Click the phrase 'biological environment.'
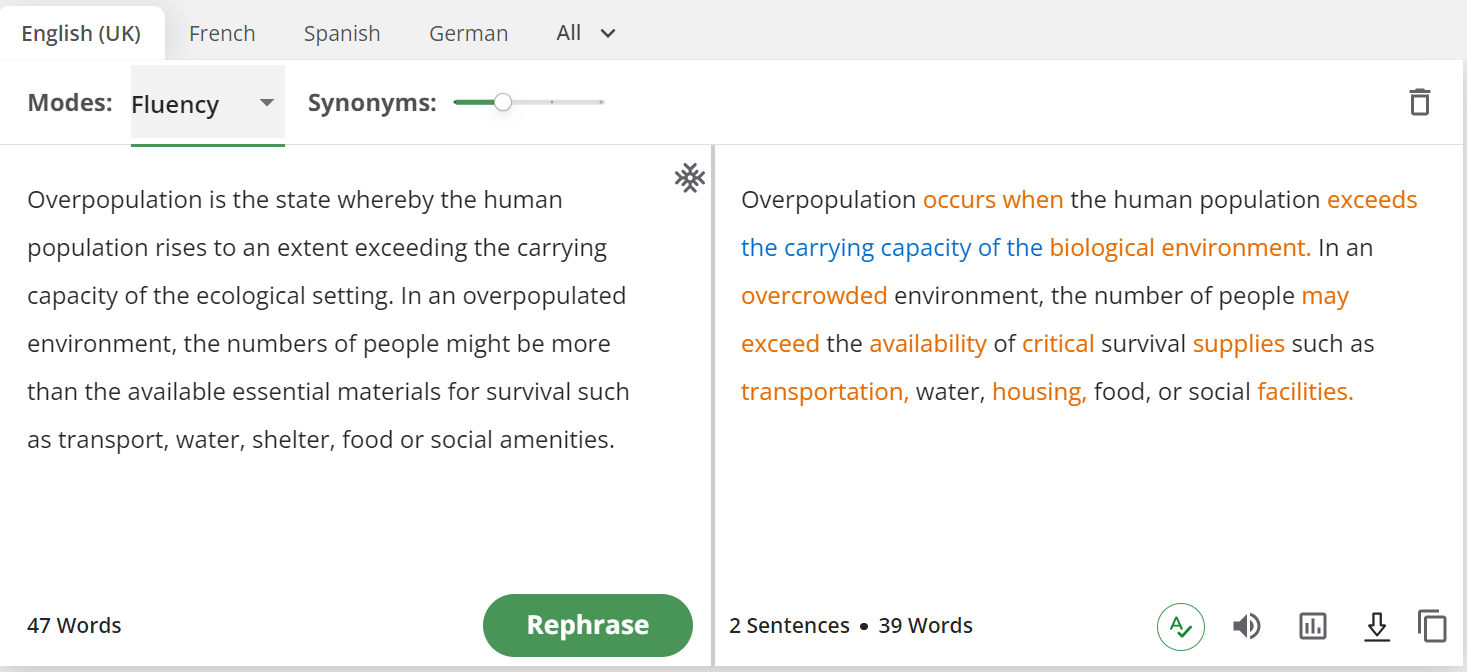This screenshot has width=1467, height=672. (1180, 248)
